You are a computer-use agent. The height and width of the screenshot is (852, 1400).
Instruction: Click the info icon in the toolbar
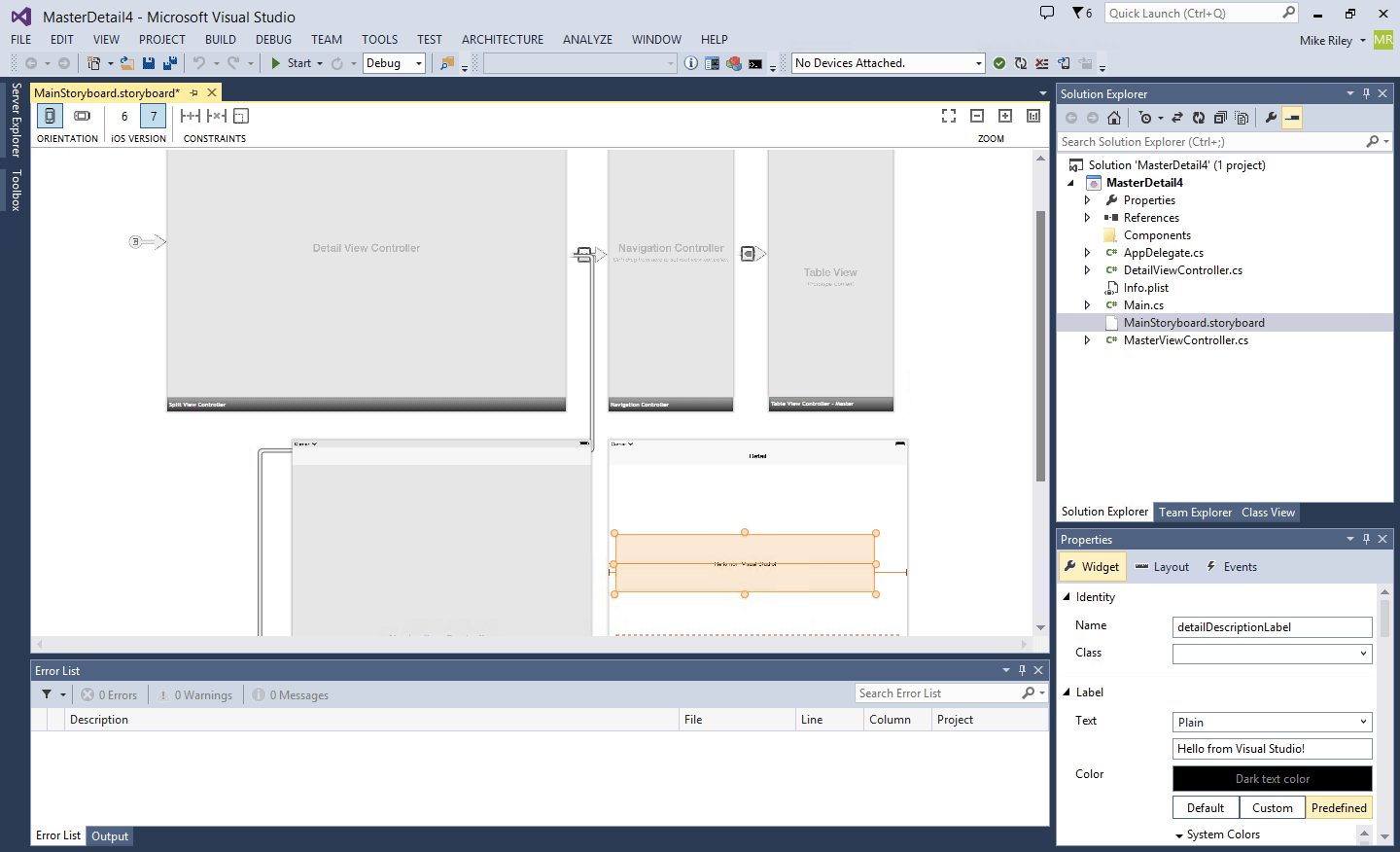(690, 63)
